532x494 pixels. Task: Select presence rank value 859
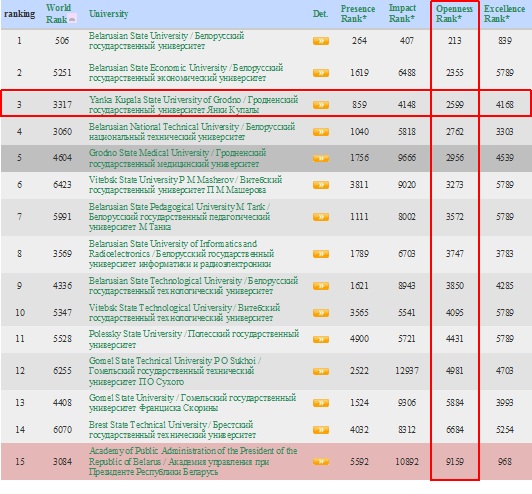point(359,104)
